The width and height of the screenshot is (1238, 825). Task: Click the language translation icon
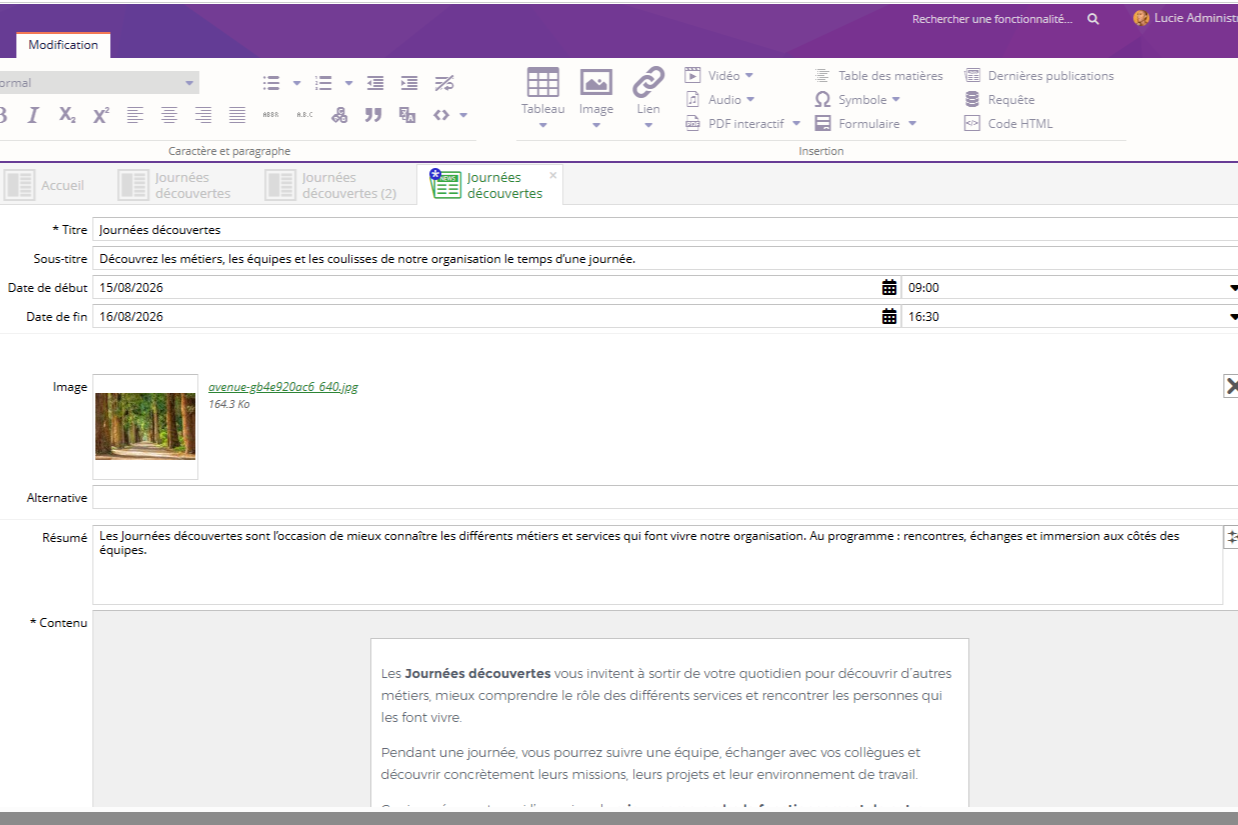point(407,116)
